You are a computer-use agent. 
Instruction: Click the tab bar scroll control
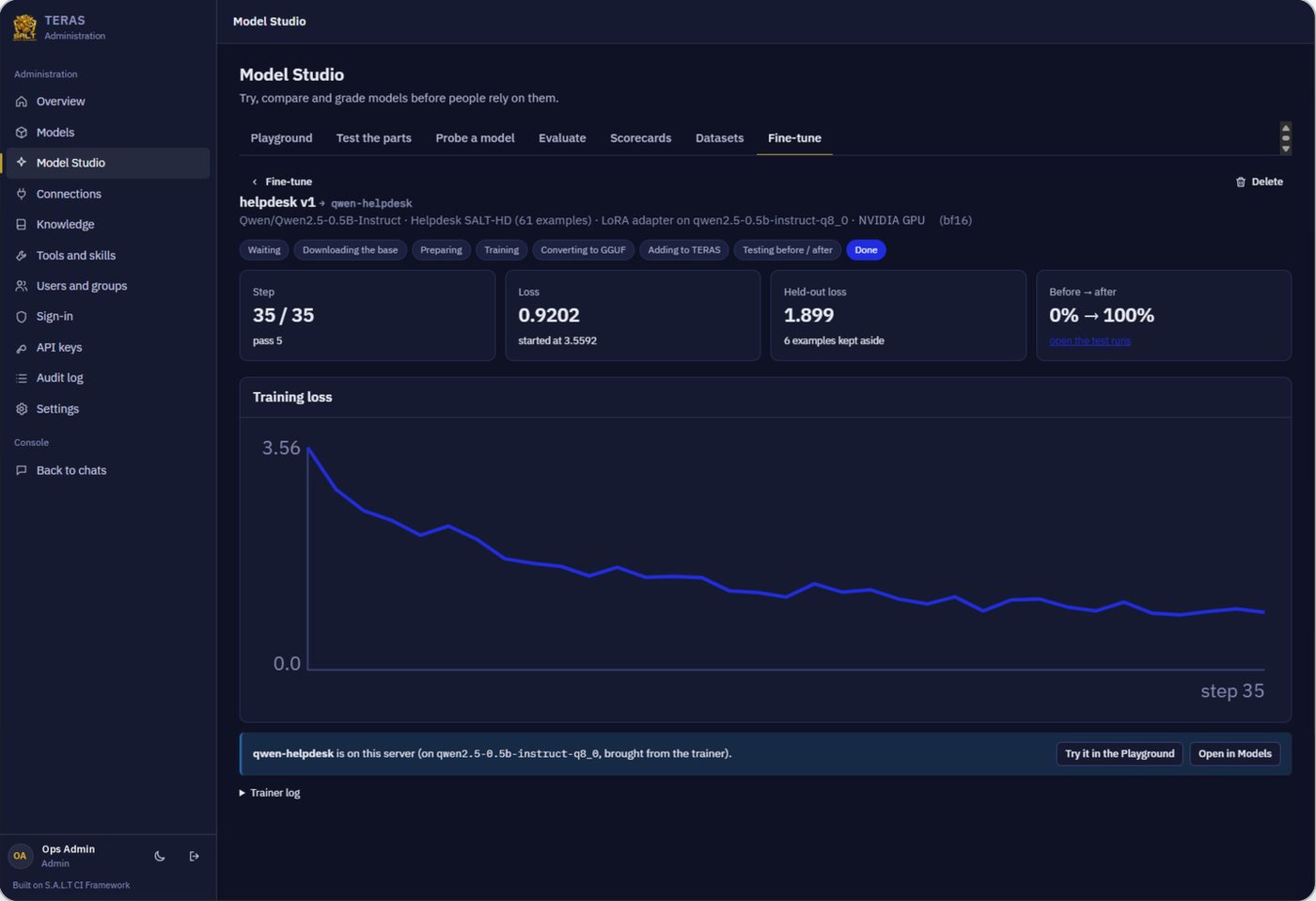tap(1286, 138)
